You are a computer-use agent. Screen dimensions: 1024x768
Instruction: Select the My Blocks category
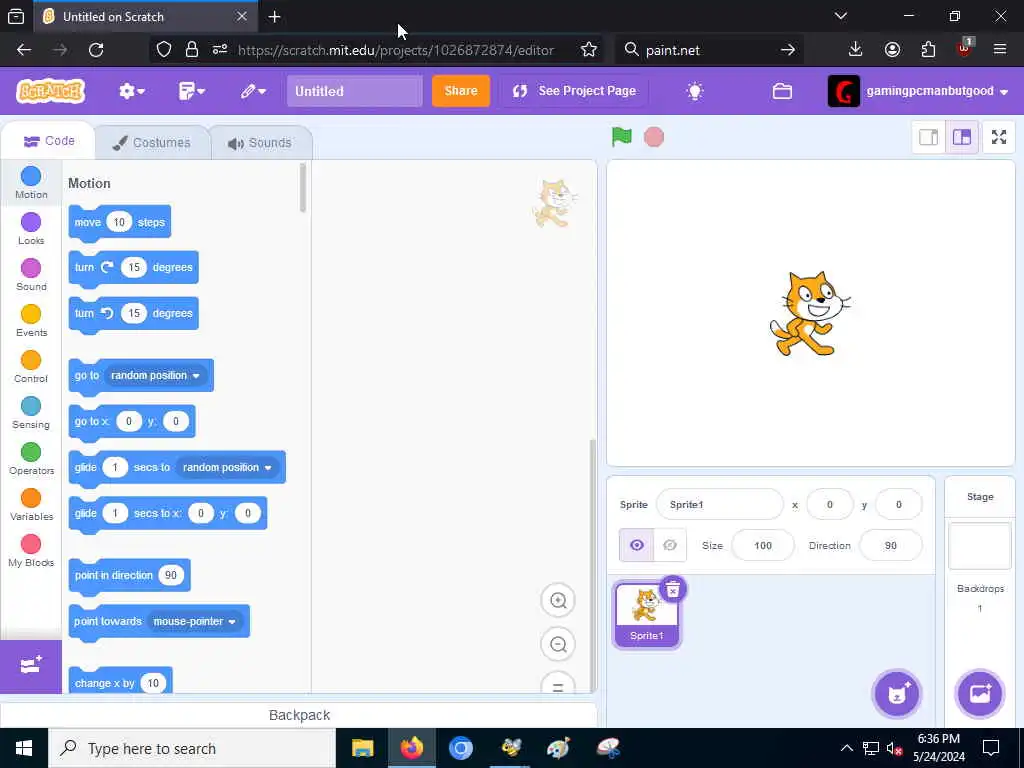tap(31, 551)
